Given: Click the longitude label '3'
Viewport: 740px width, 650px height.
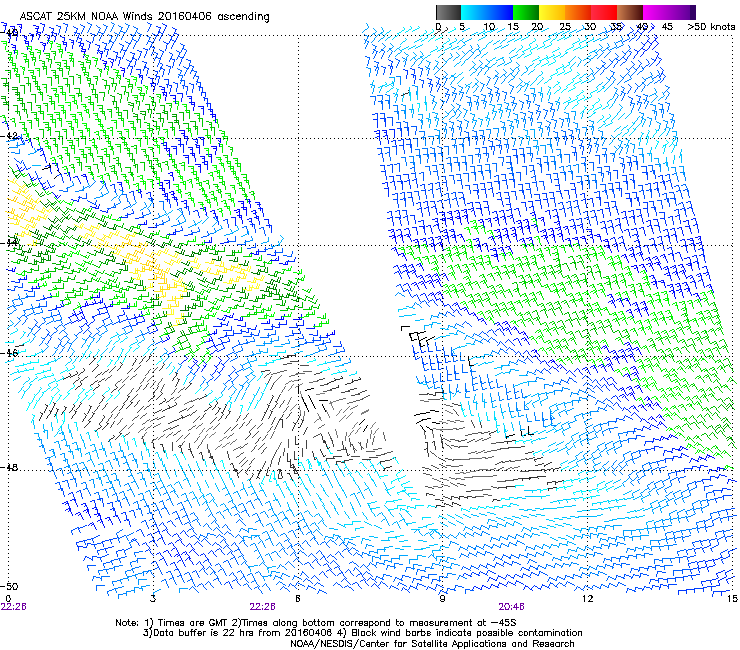Looking at the screenshot, I should click(x=153, y=598).
